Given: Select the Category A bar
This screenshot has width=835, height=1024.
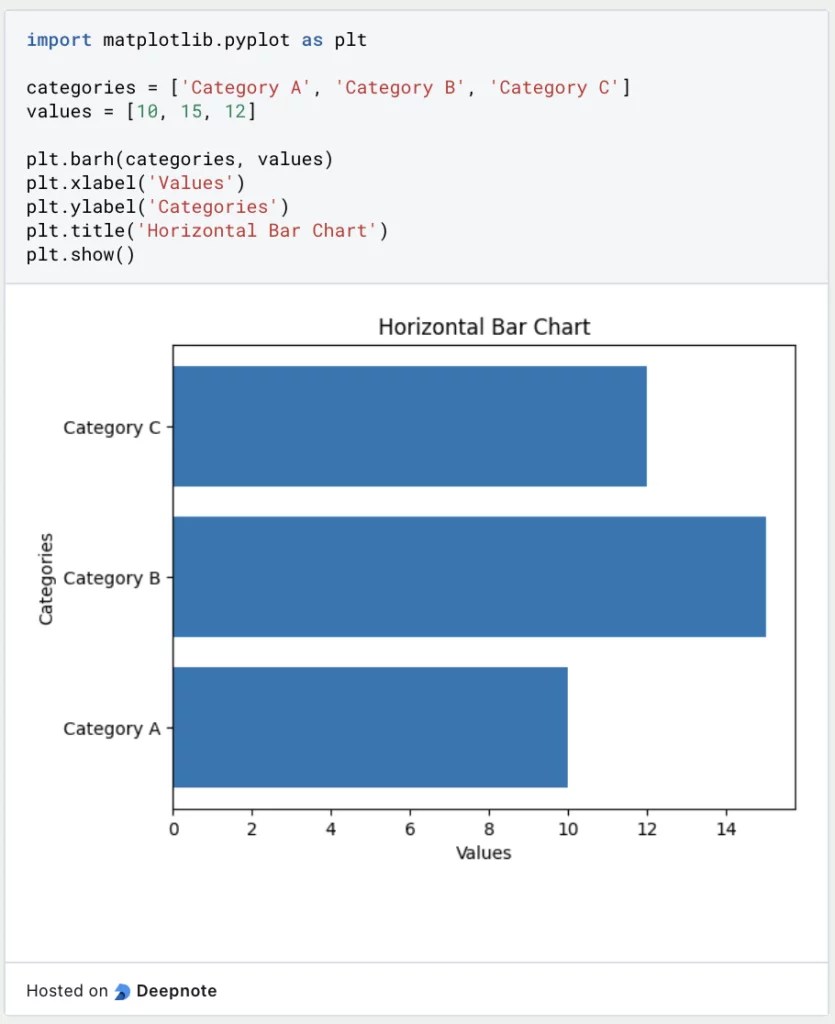Looking at the screenshot, I should click(x=370, y=727).
